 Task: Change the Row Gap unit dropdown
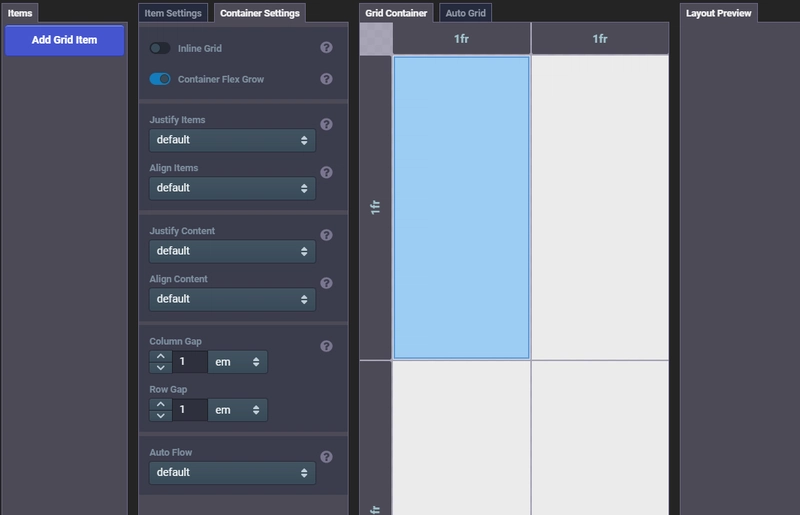point(237,410)
